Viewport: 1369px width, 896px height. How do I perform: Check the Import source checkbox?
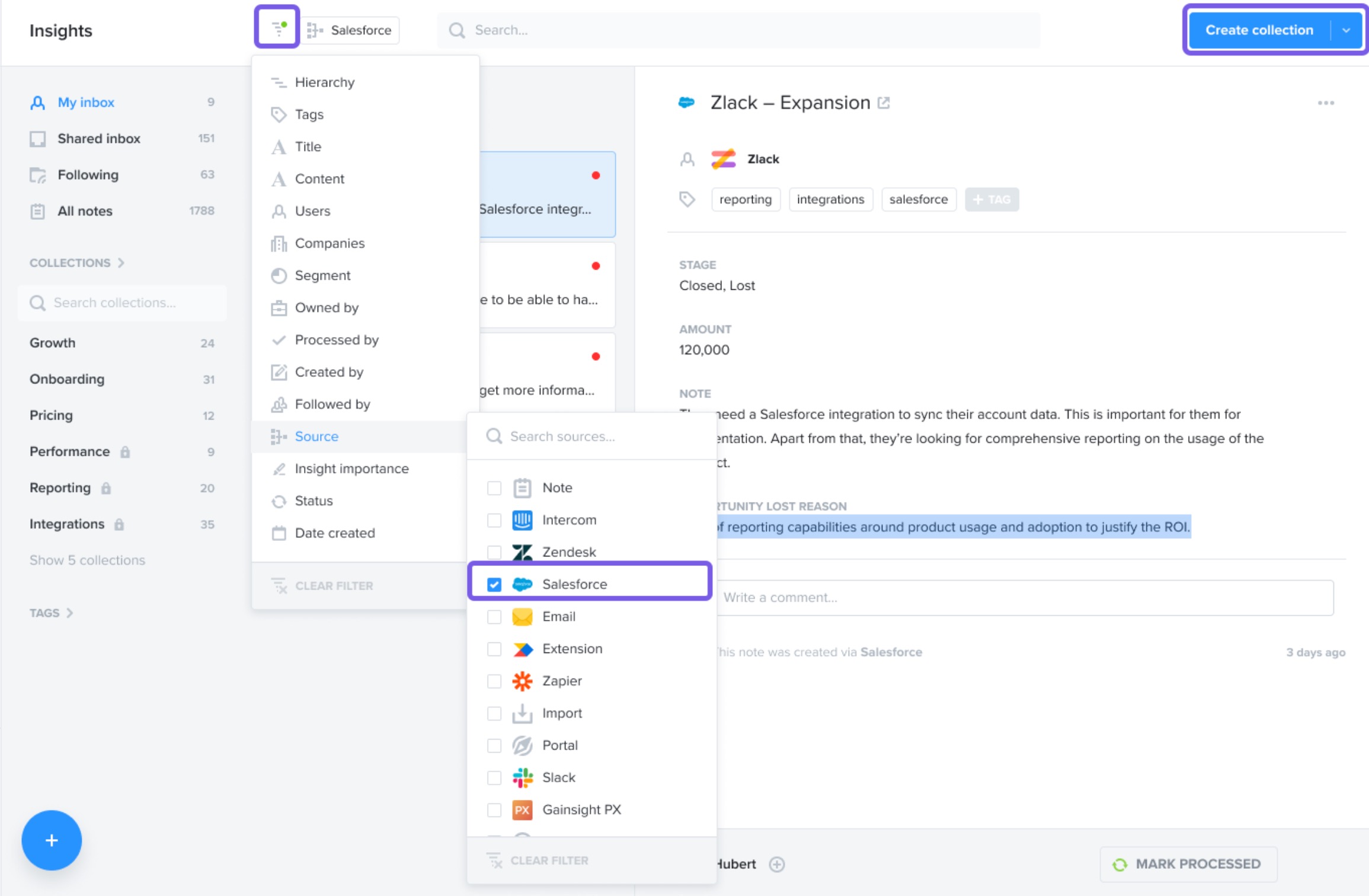click(x=494, y=713)
